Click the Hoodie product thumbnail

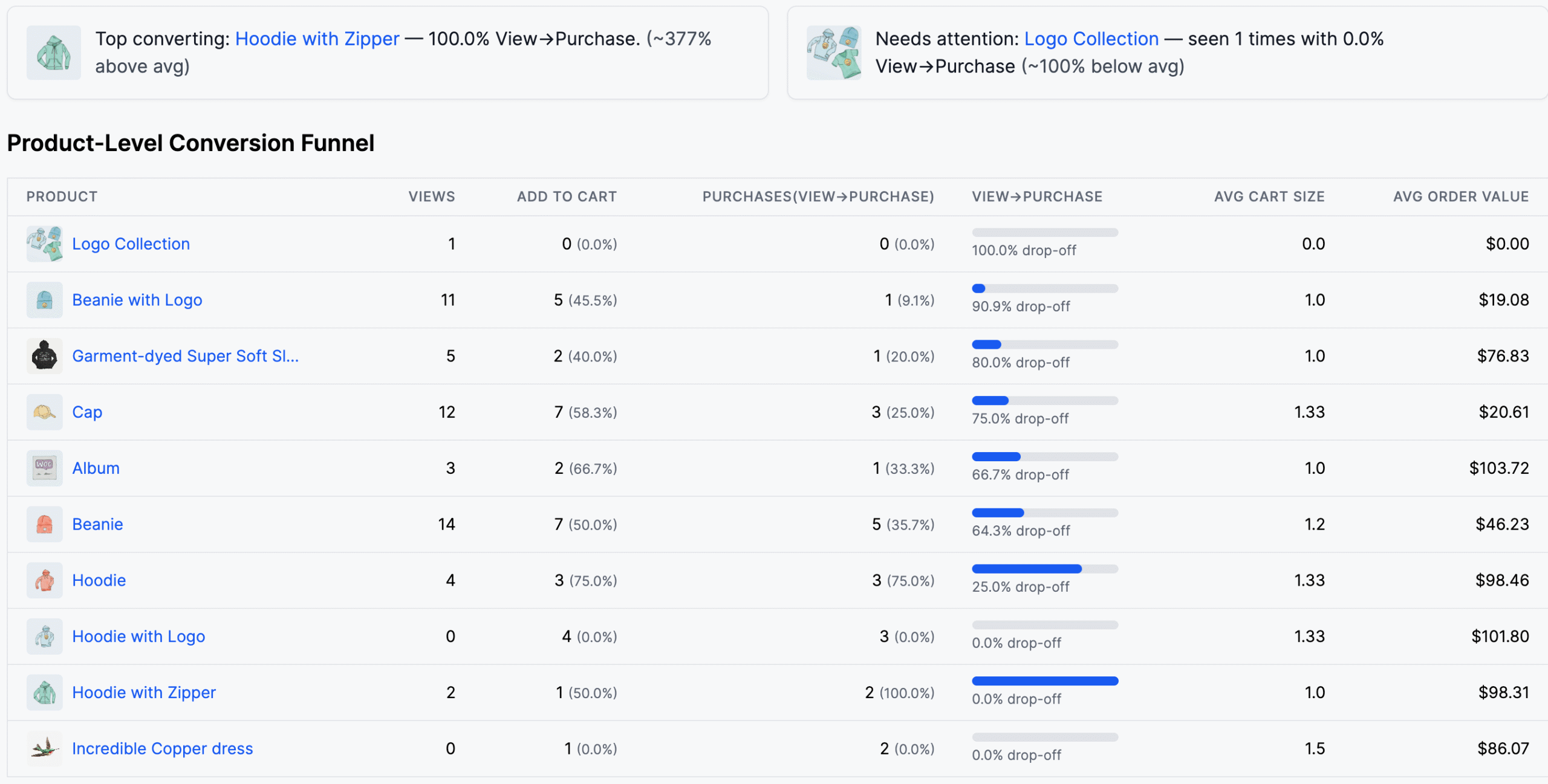[x=44, y=580]
